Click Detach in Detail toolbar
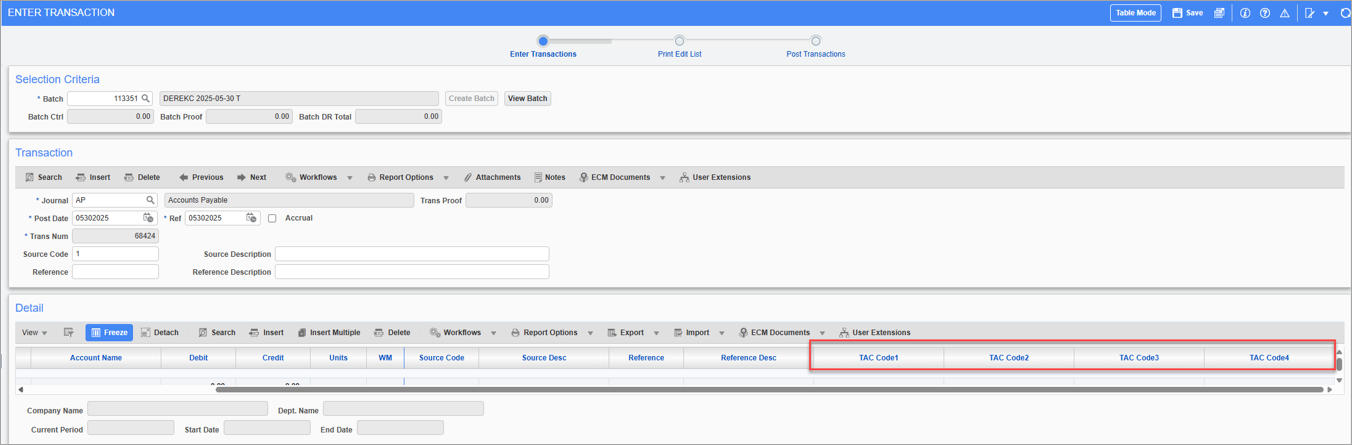Image resolution: width=1352 pixels, height=445 pixels. tap(160, 333)
